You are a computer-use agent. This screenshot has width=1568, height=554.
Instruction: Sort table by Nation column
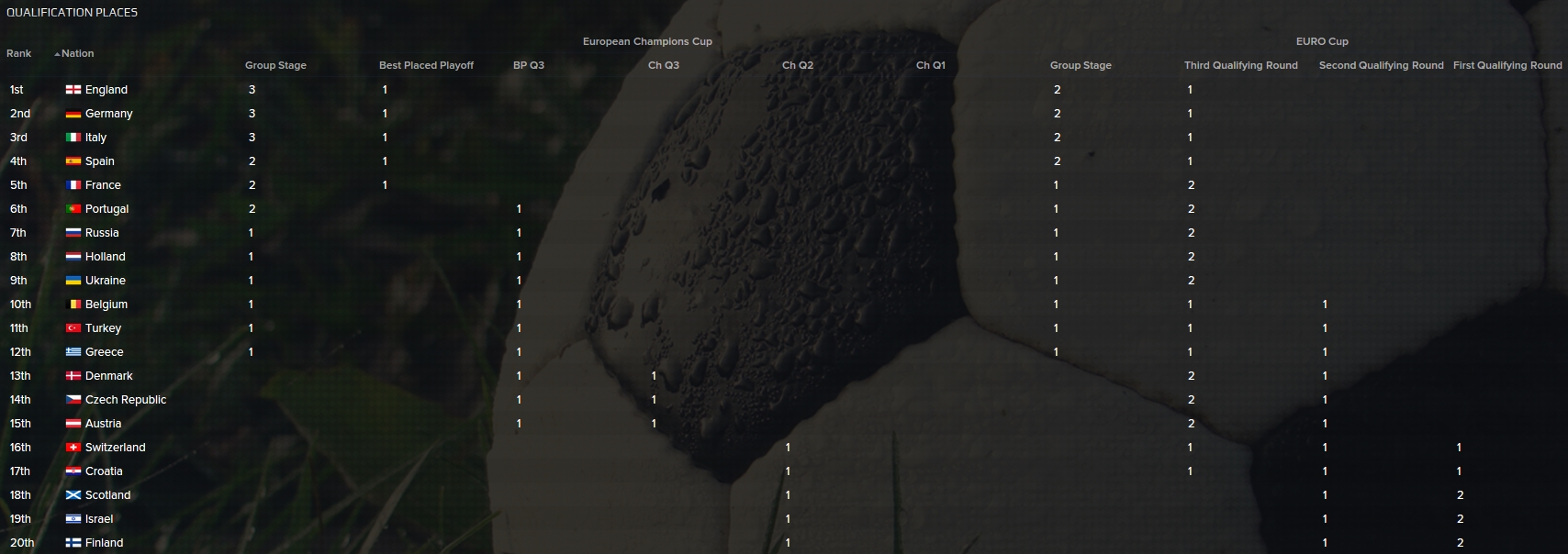[x=77, y=53]
